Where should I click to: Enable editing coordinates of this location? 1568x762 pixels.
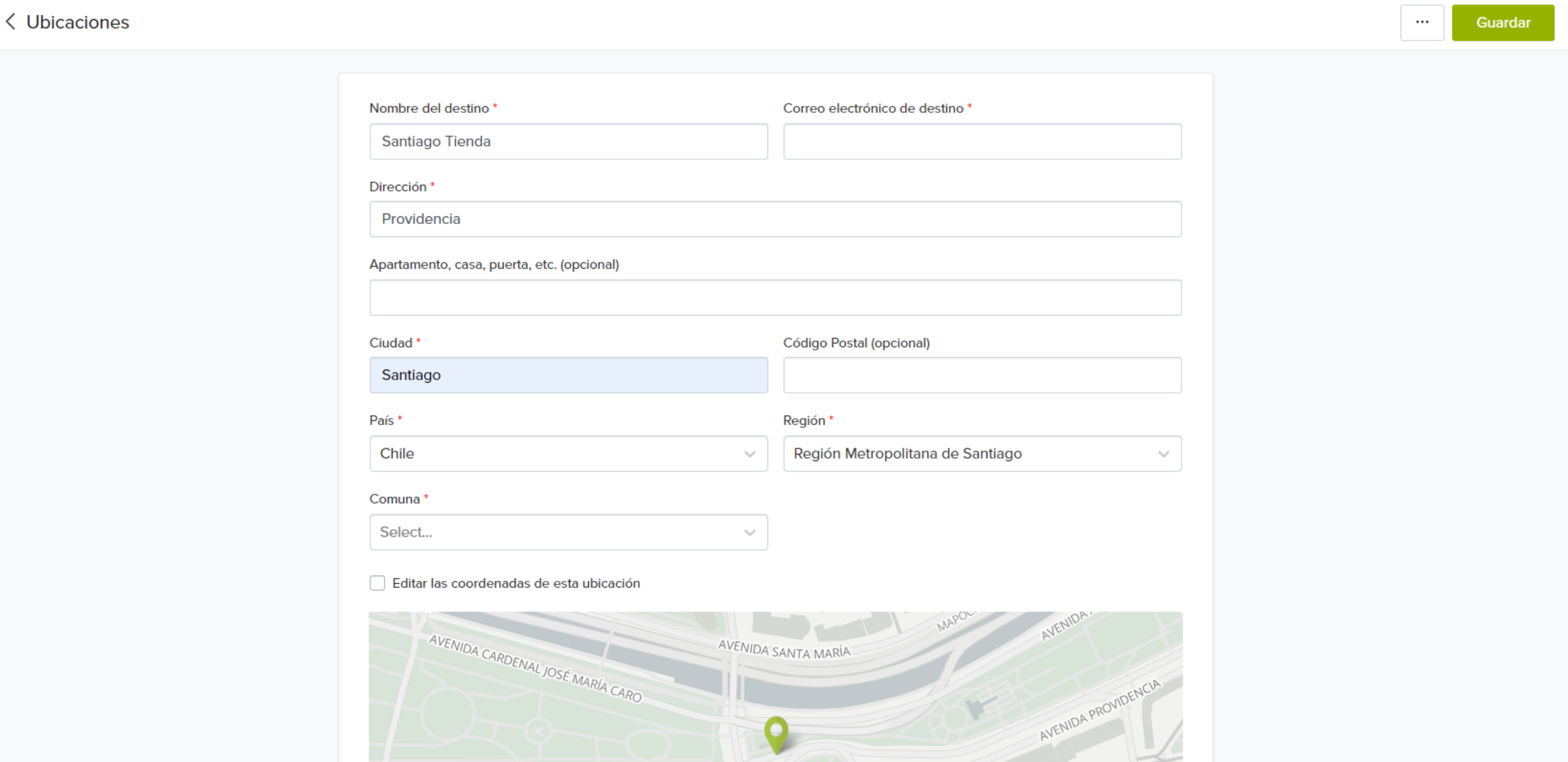(x=377, y=583)
